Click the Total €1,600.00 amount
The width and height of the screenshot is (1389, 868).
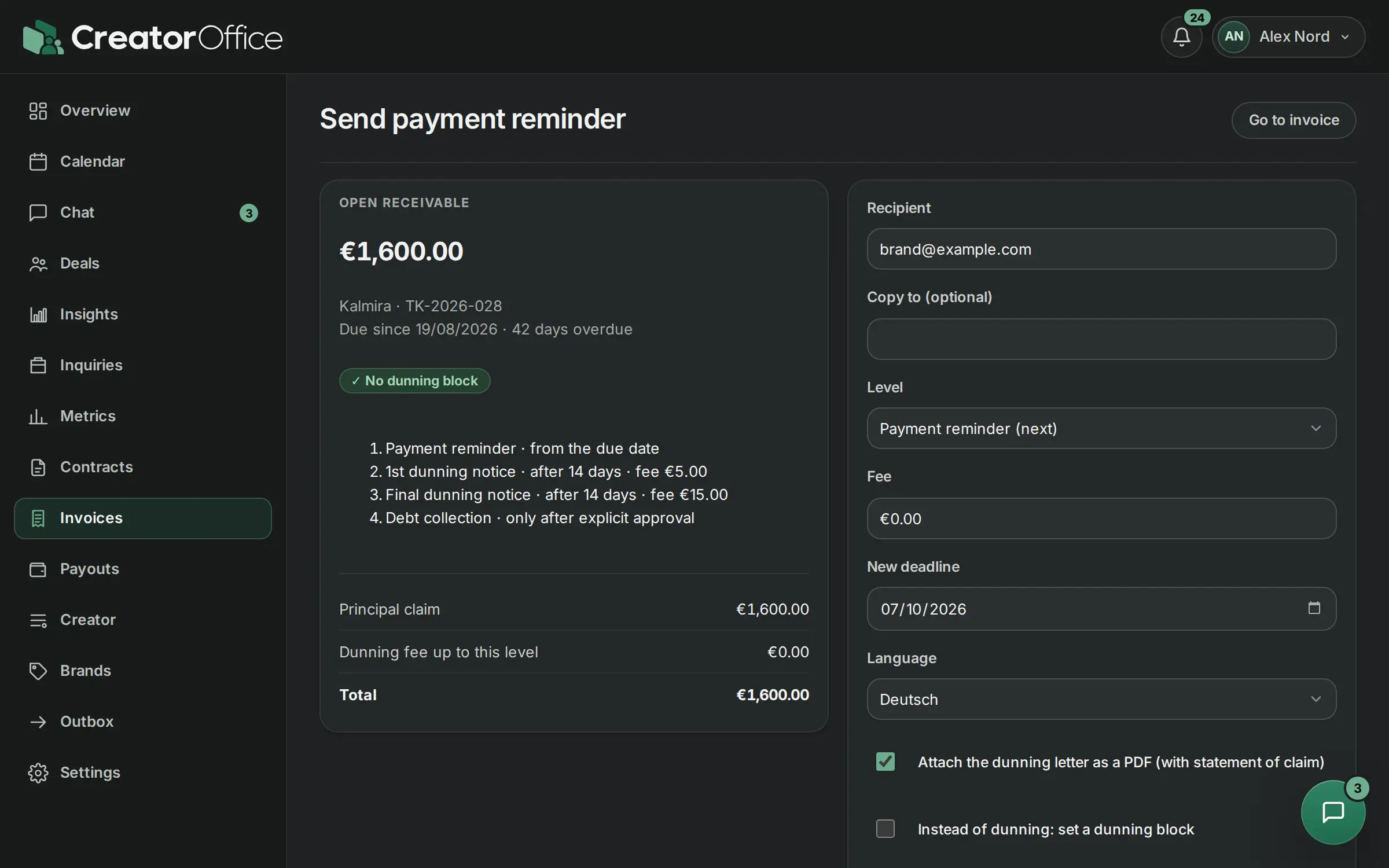pyautogui.click(x=773, y=694)
